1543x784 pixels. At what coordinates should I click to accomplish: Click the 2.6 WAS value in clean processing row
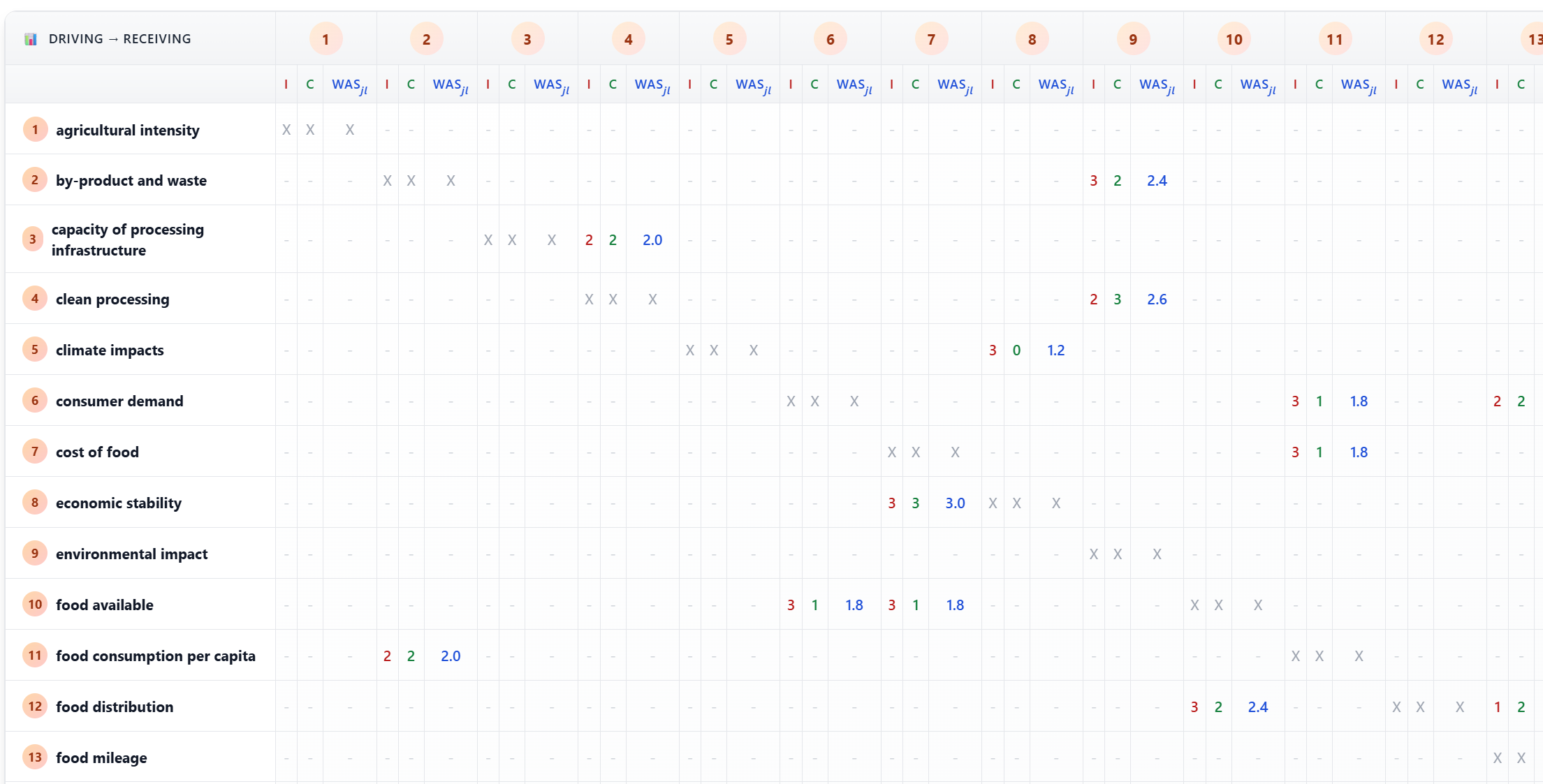point(1157,299)
